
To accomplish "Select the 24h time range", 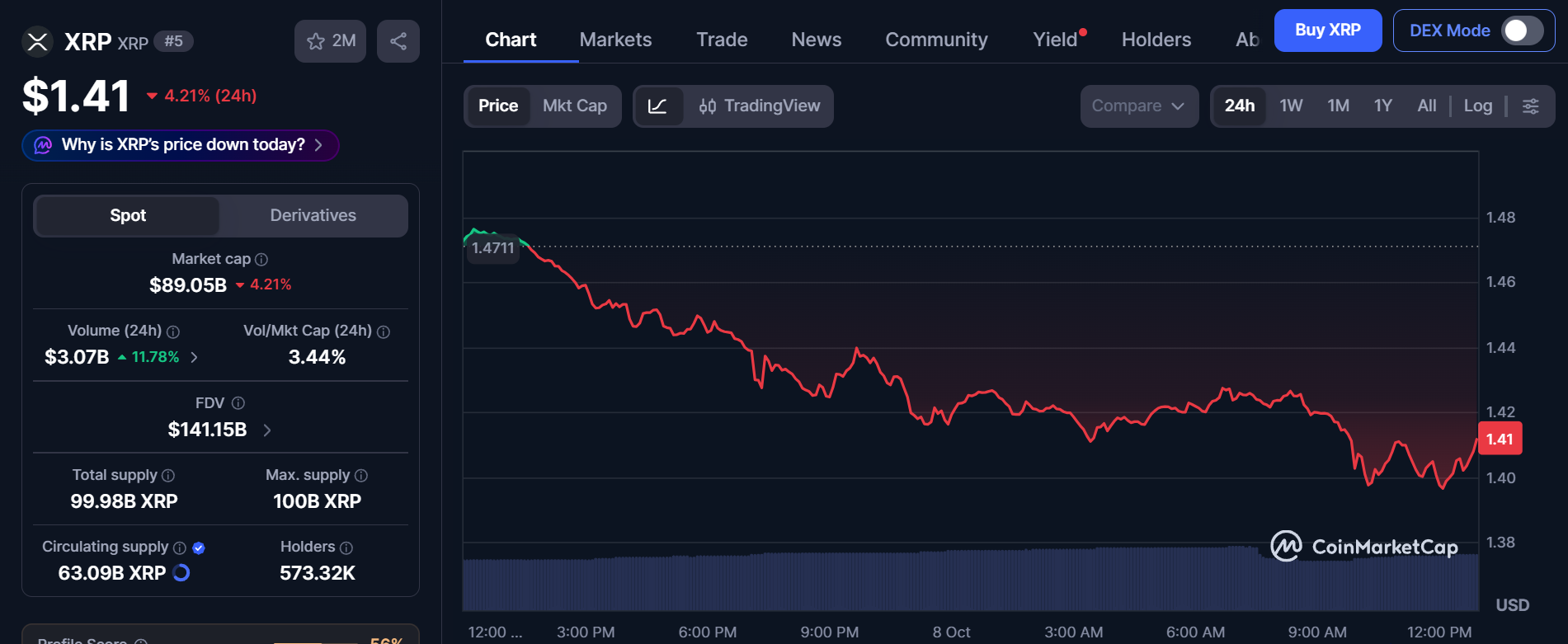I will click(x=1240, y=106).
